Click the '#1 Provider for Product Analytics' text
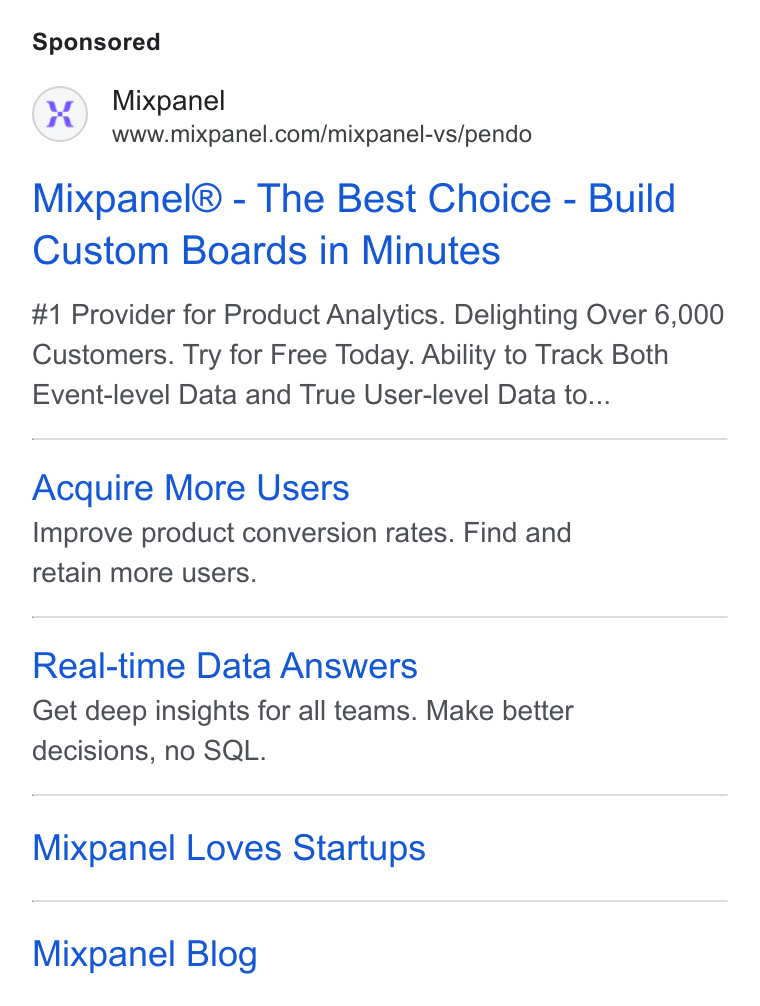 [x=238, y=315]
